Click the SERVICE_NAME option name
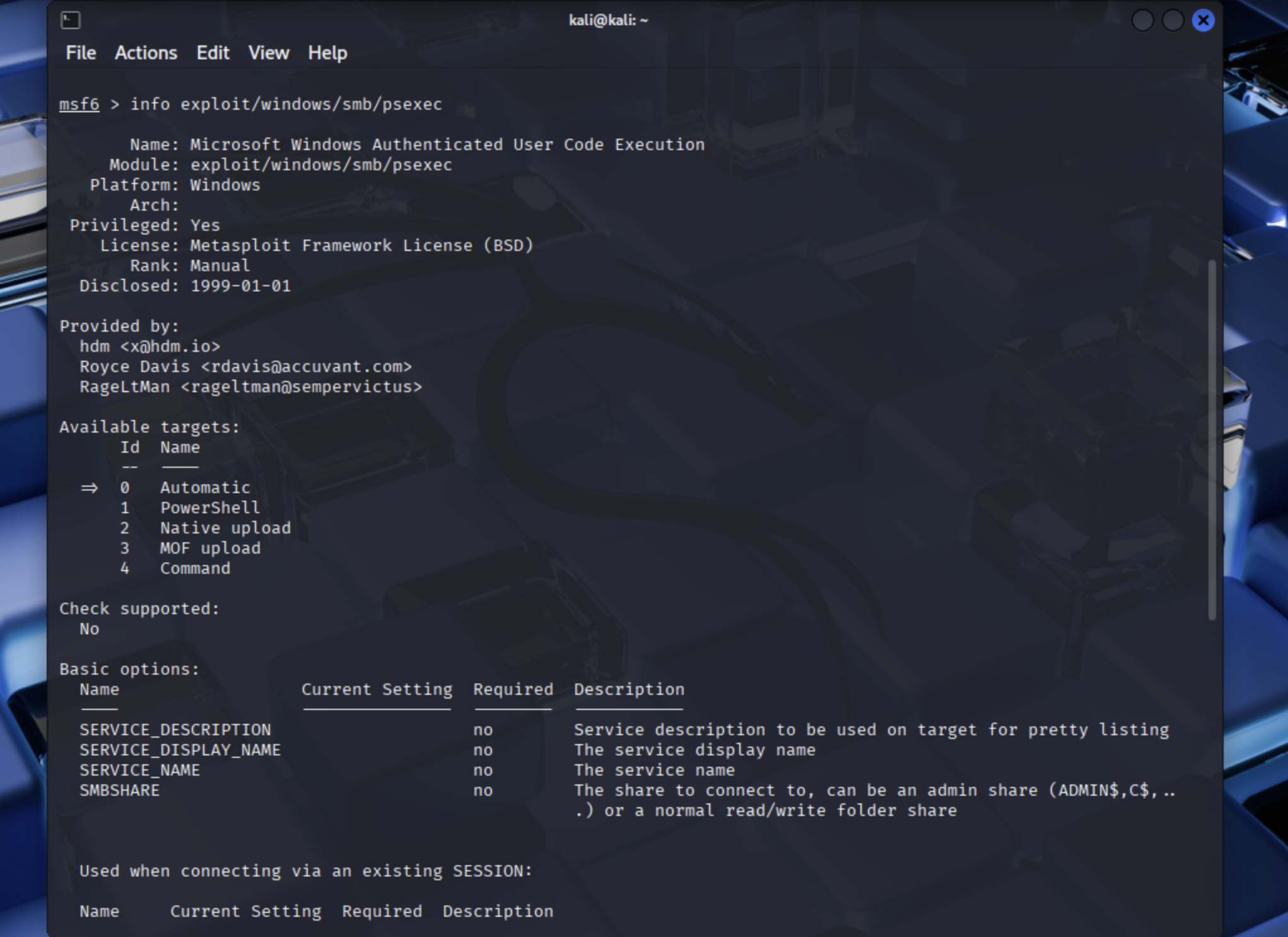Viewport: 1288px width, 937px height. (x=139, y=770)
